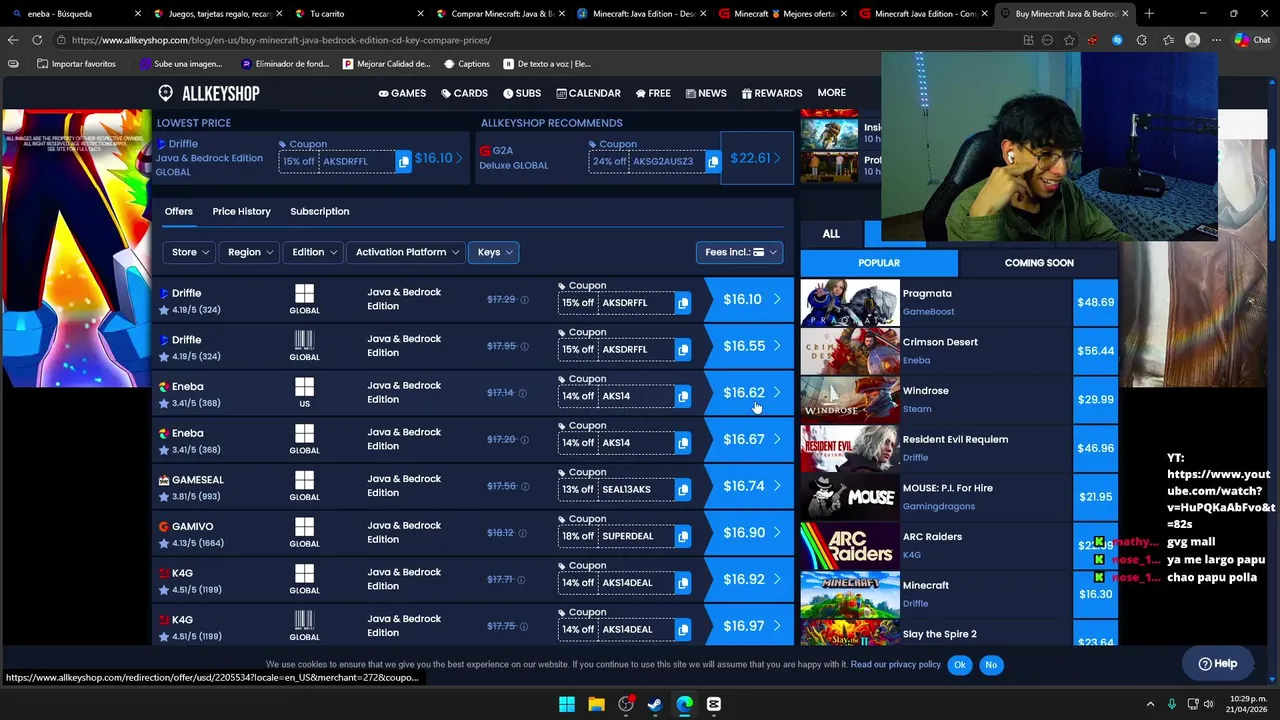Open the Windows Start menu
The width and height of the screenshot is (1280, 720).
(x=567, y=704)
